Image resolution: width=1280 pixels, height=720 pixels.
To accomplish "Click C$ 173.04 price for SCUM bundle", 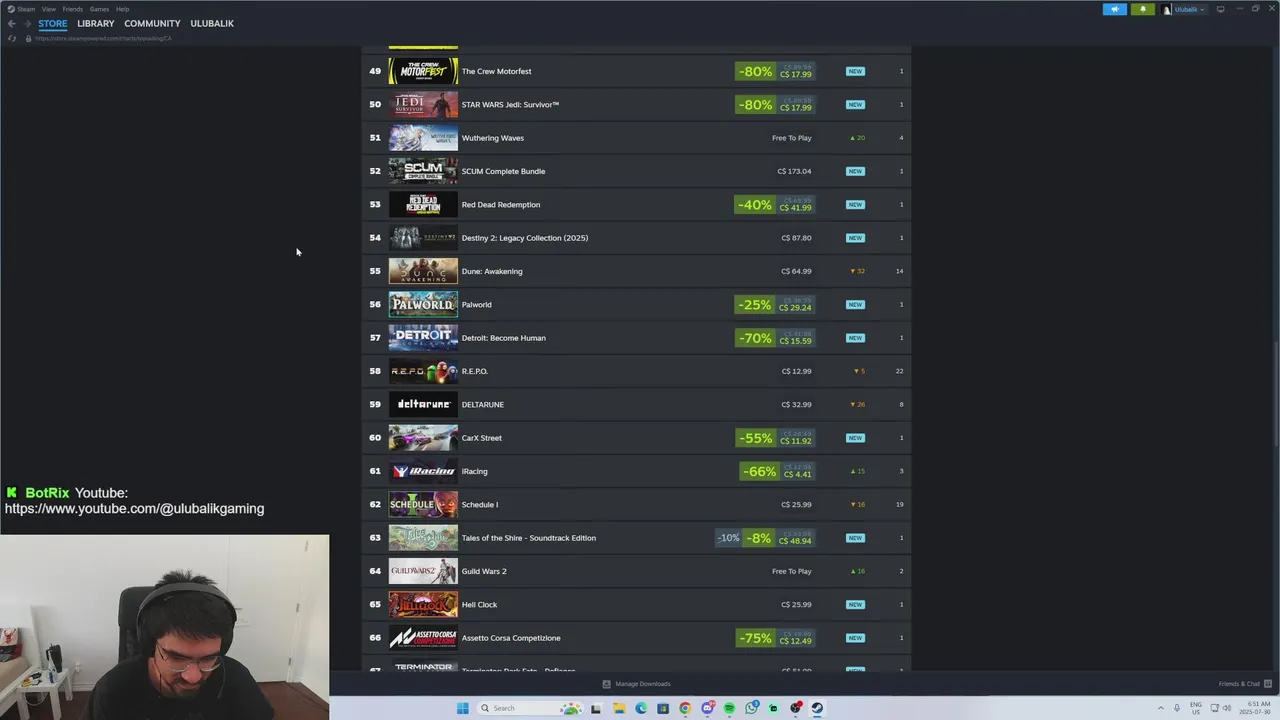I will (794, 171).
